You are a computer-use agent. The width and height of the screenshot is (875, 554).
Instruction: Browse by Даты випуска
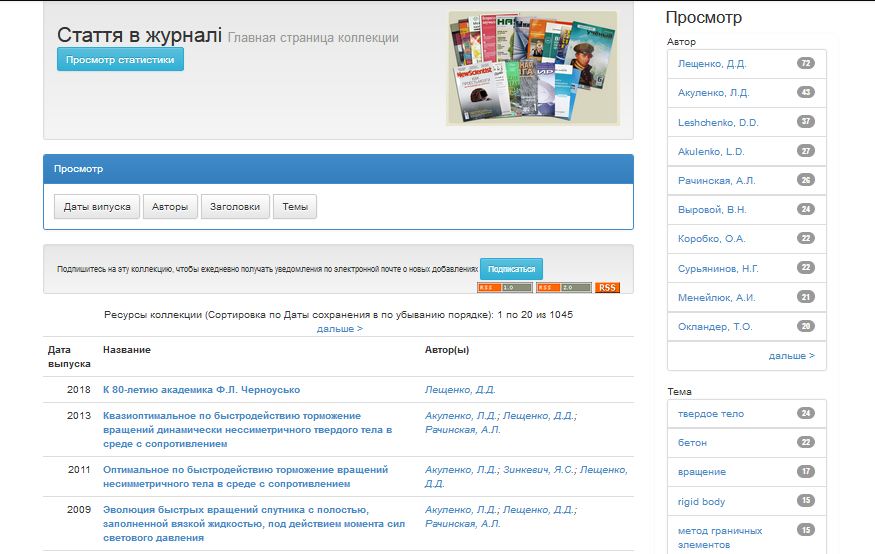(97, 206)
